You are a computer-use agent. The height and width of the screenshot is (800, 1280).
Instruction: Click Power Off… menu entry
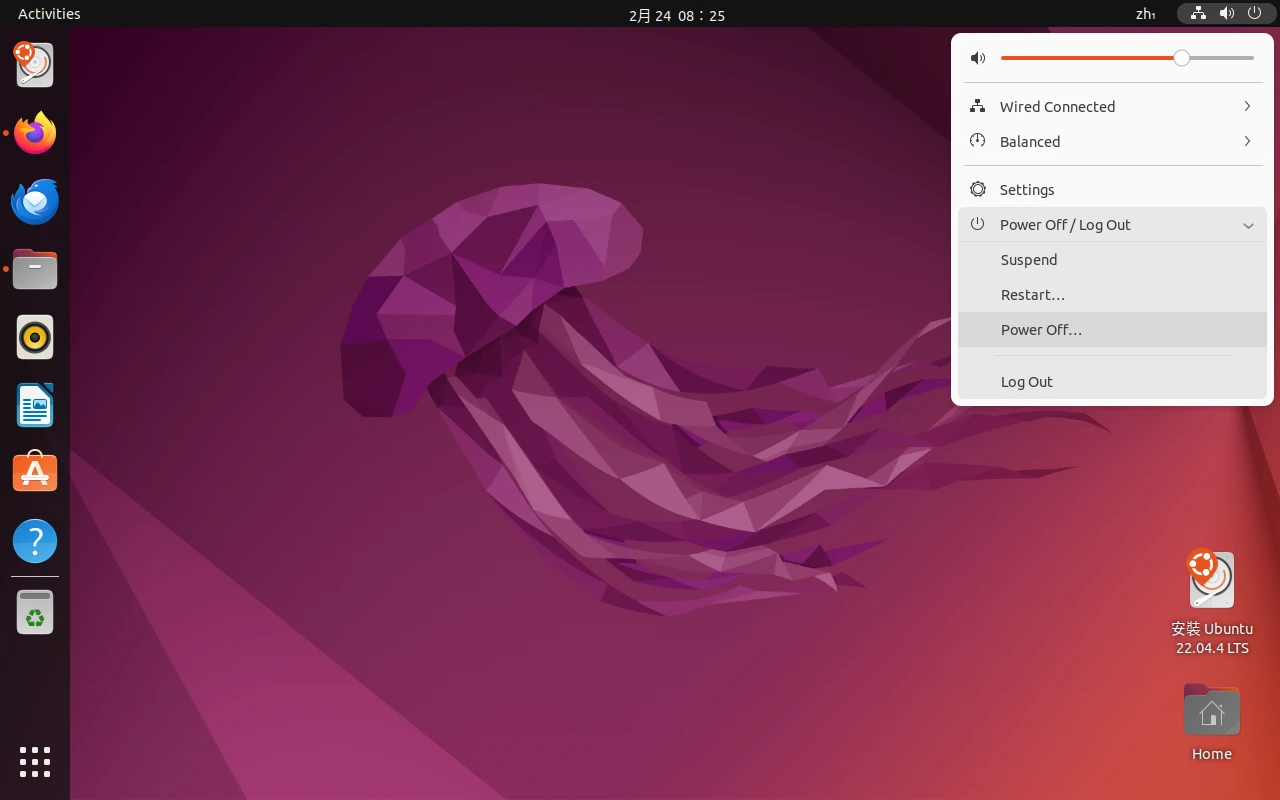click(x=1041, y=330)
